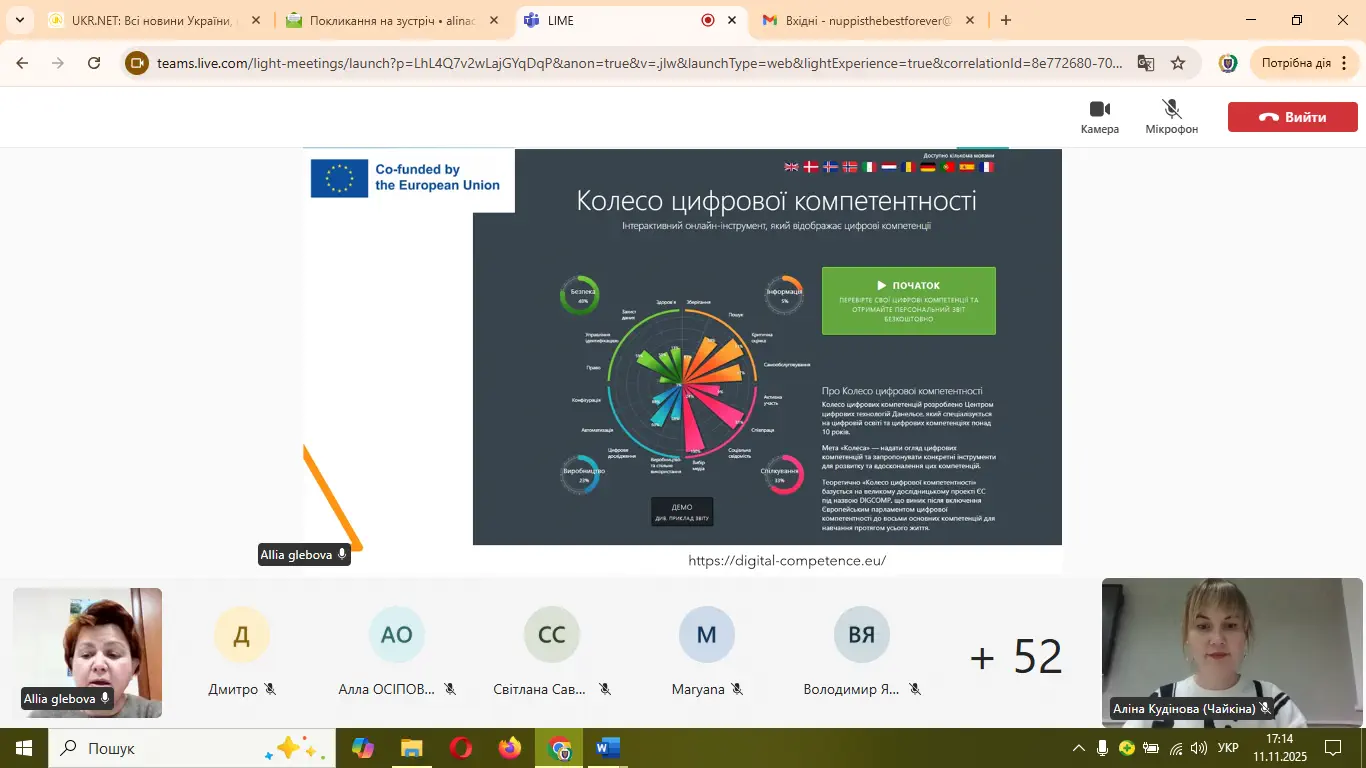Show hidden system tray icons chevron
The height and width of the screenshot is (768, 1366).
tap(1078, 748)
